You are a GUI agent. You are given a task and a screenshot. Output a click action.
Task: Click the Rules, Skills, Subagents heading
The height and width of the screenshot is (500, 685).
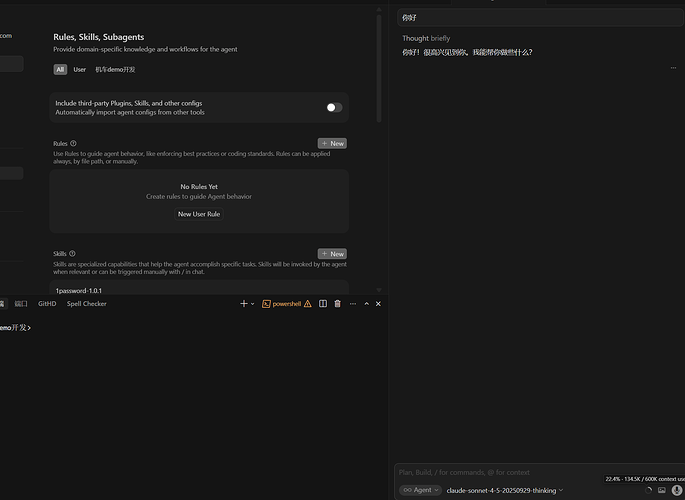click(99, 37)
